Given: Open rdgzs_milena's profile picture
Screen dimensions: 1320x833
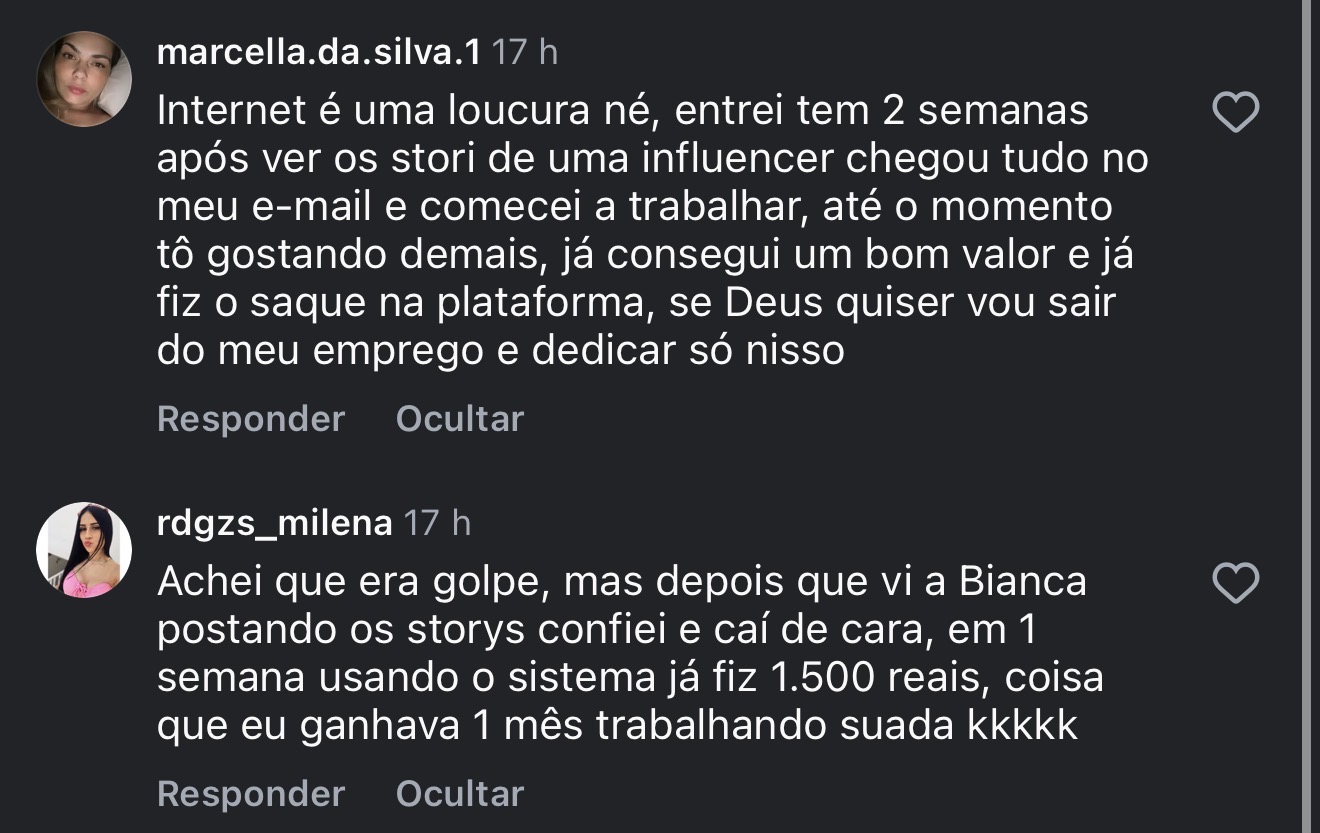Looking at the screenshot, I should click(x=84, y=550).
